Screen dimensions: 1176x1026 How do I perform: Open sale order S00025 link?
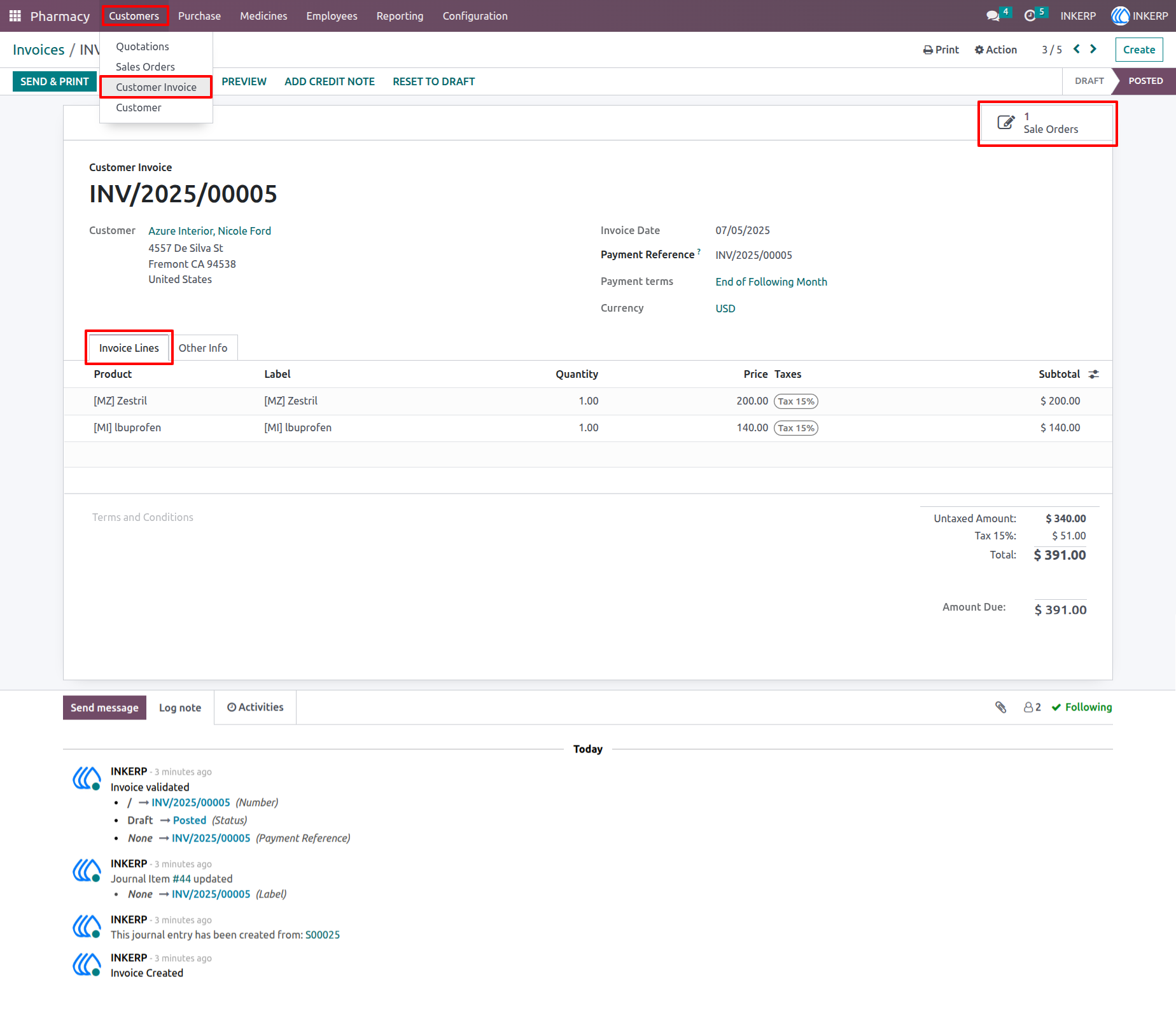(x=323, y=935)
